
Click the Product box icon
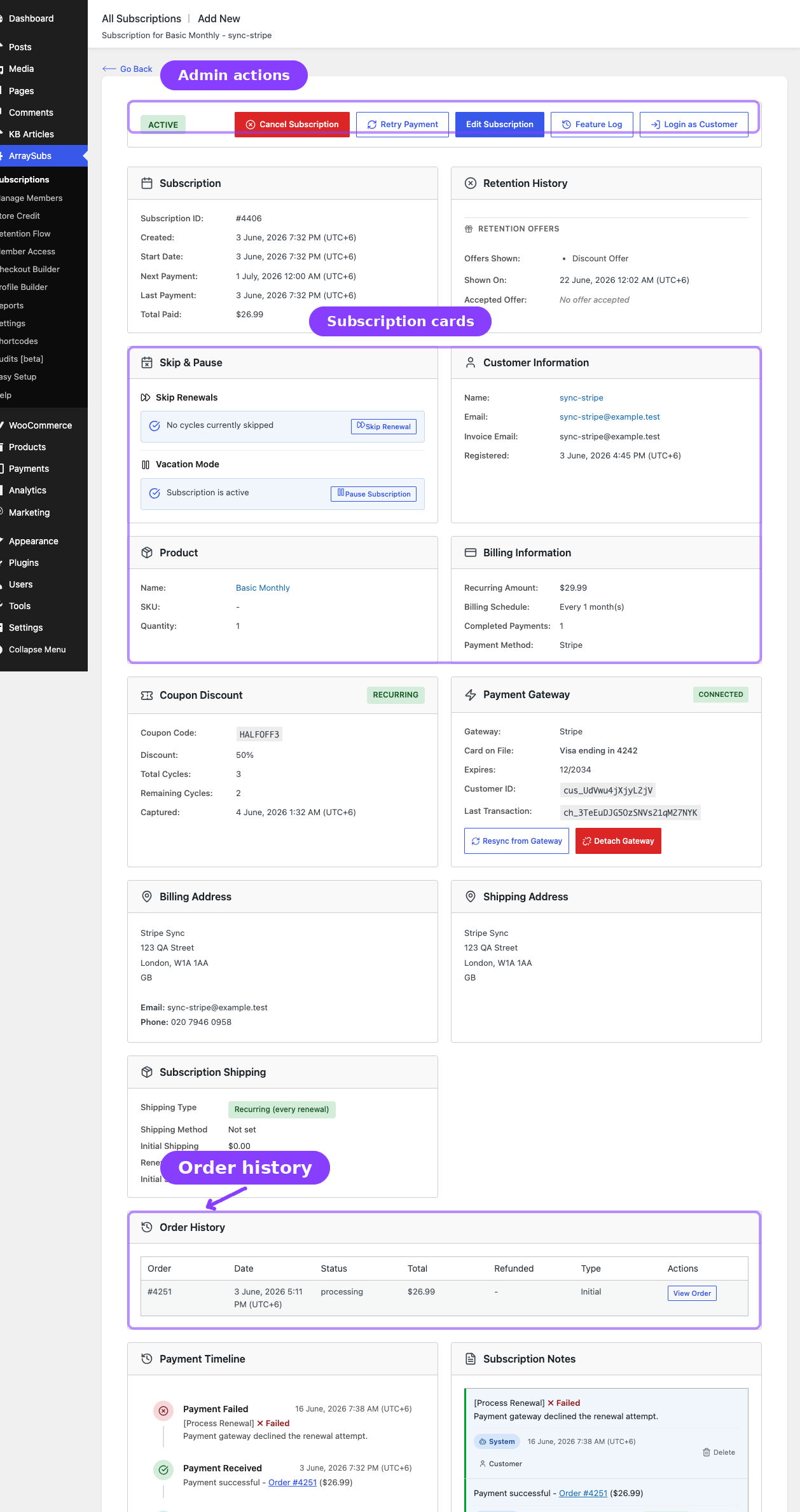[x=147, y=553]
